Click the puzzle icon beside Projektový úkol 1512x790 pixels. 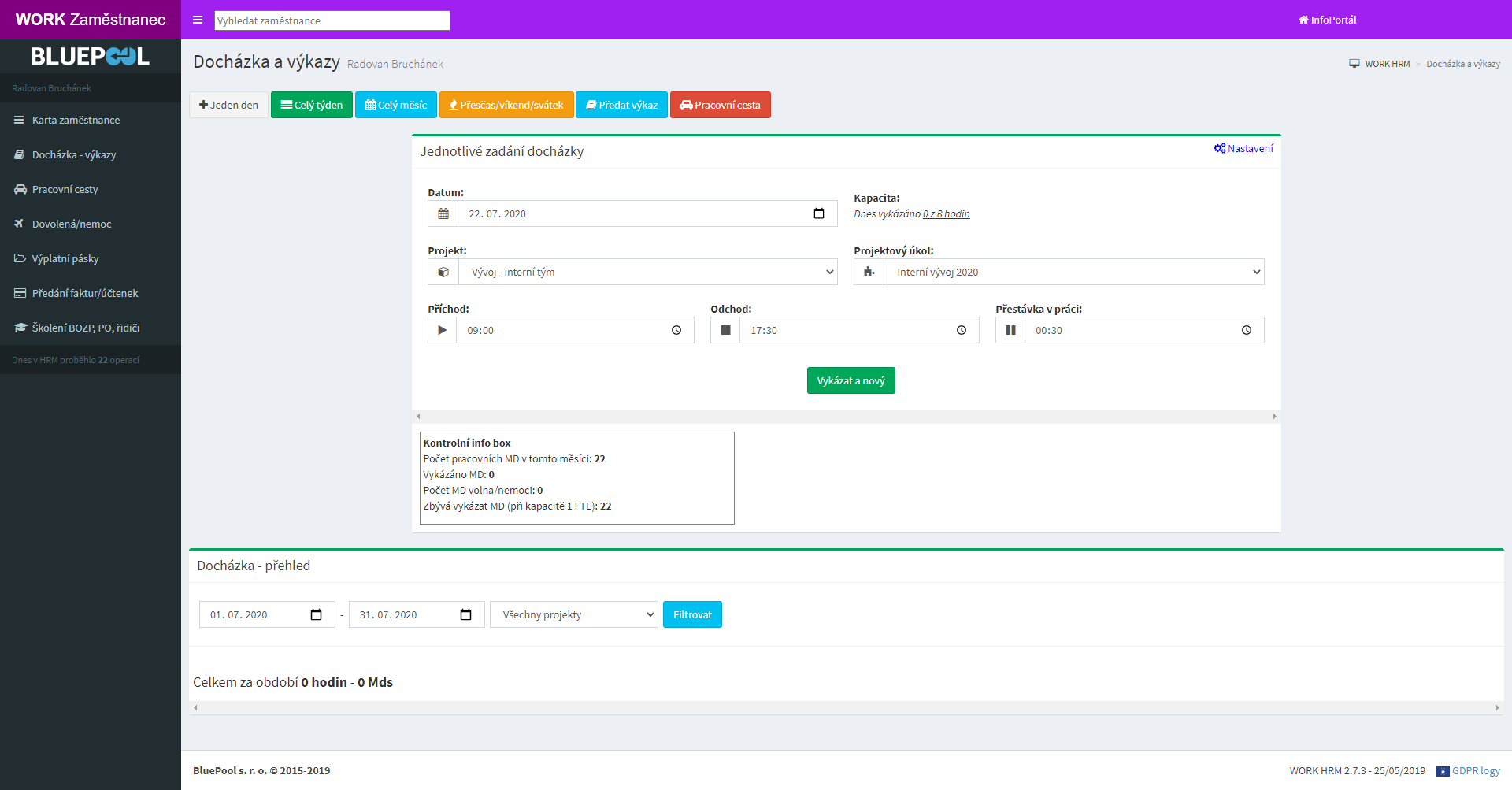(x=869, y=272)
